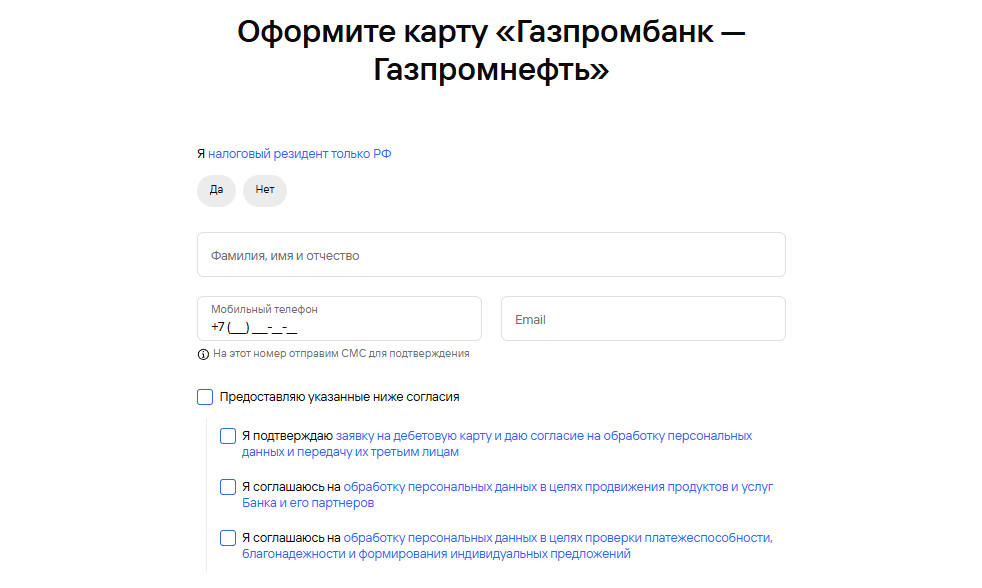Click the info icon beside the SMS hint

coord(203,354)
